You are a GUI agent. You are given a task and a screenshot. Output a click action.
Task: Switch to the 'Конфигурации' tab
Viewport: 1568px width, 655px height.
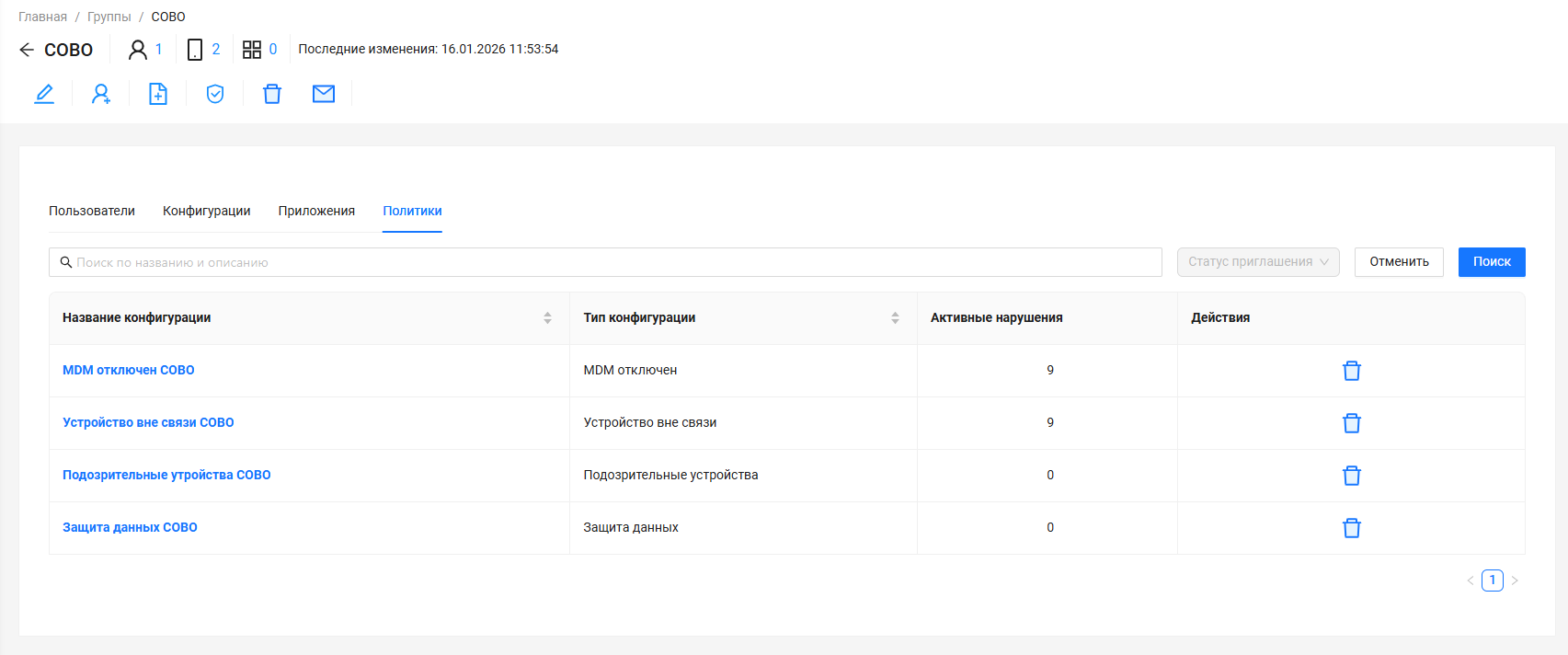pos(206,211)
